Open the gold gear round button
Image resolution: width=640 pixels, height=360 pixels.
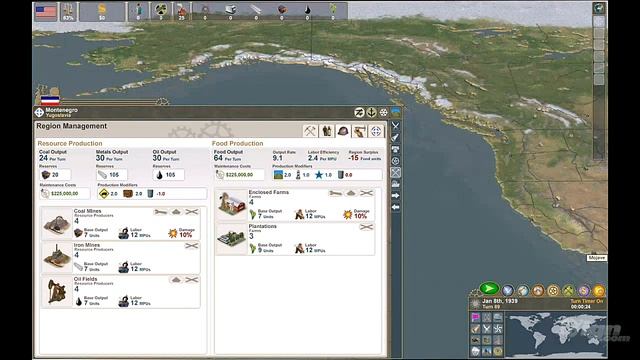[x=553, y=291]
